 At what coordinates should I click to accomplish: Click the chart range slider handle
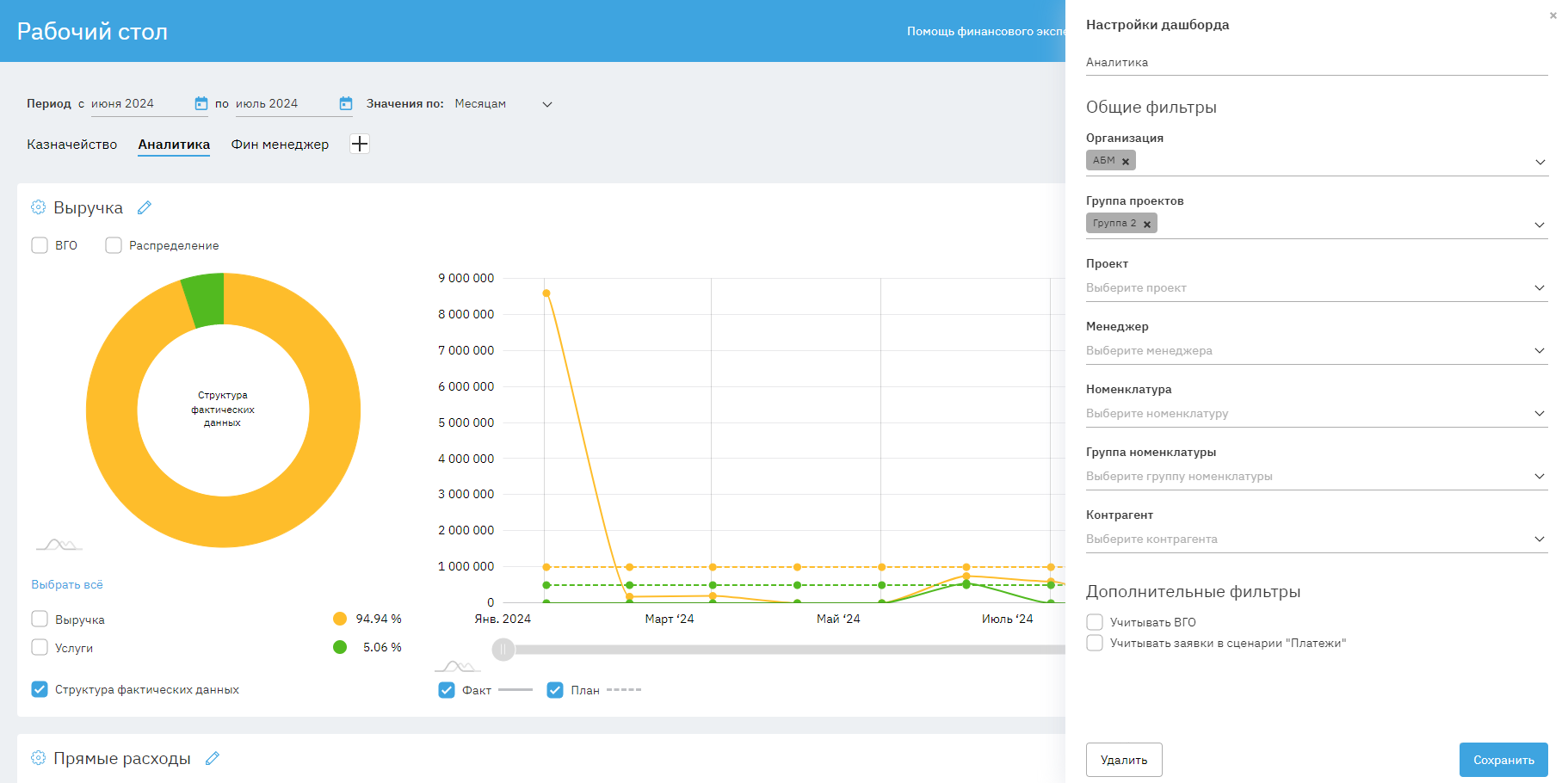[503, 650]
